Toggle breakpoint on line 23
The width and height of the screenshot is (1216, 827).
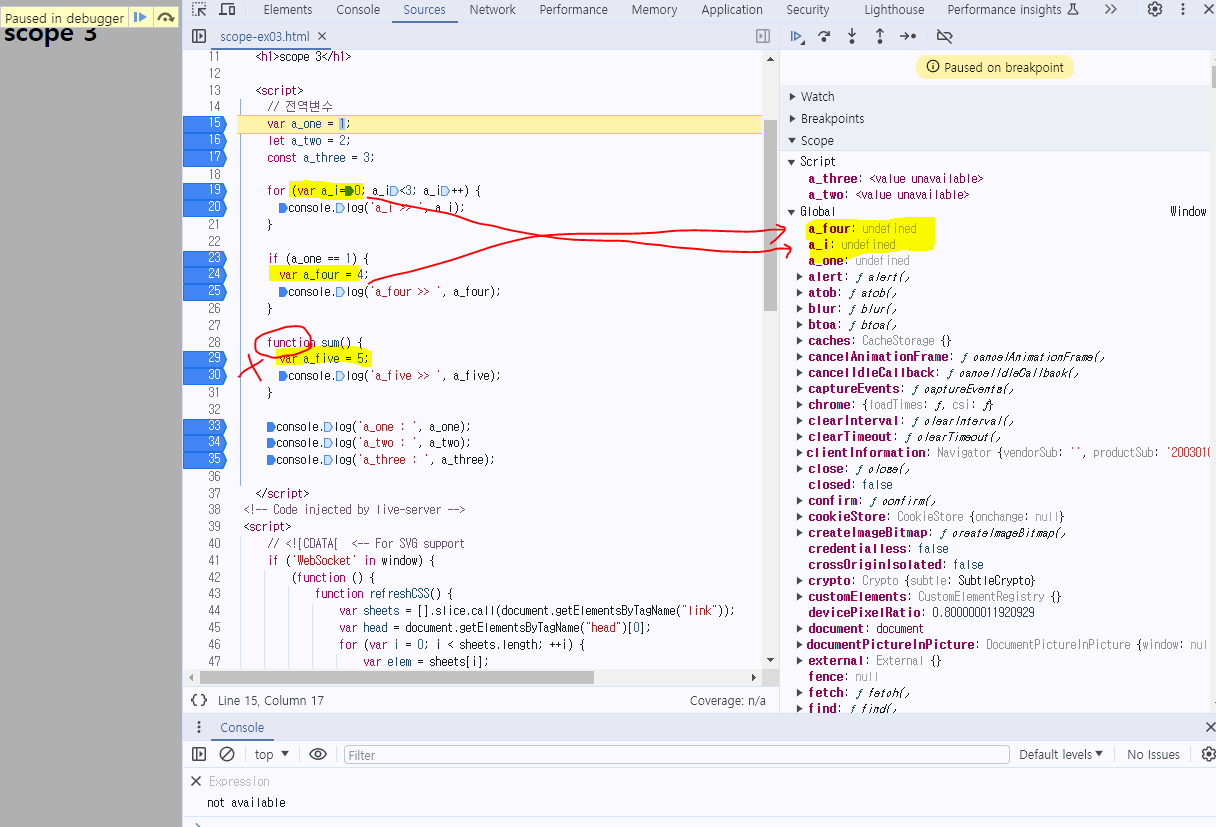point(206,257)
